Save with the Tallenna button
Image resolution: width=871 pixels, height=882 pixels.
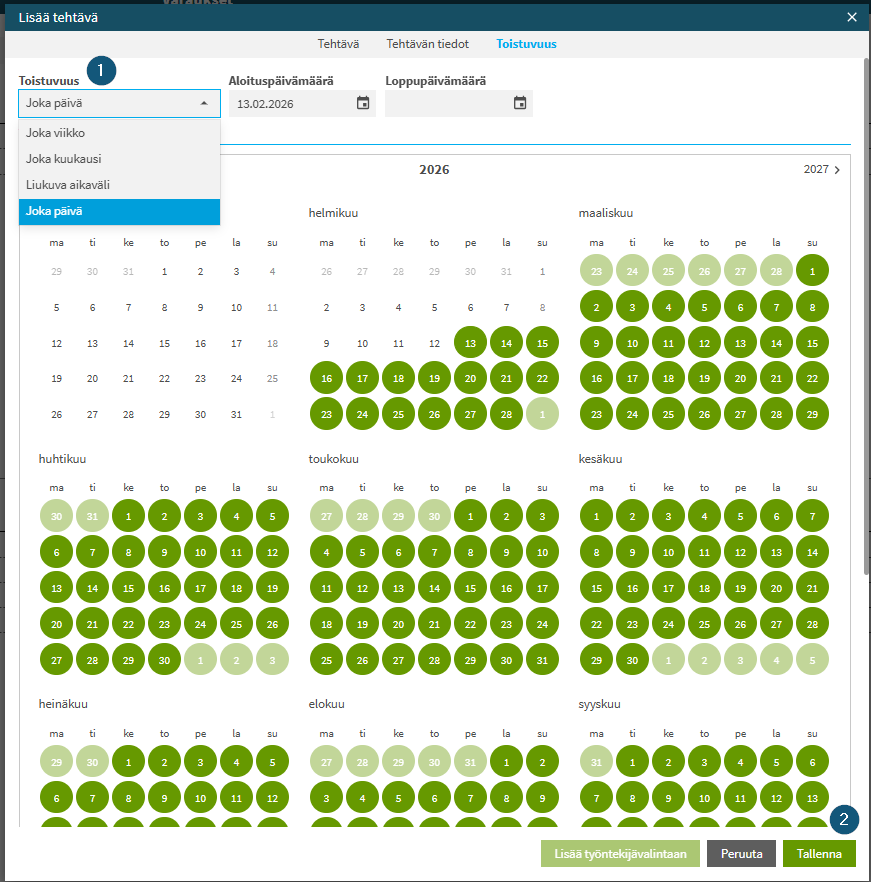(x=819, y=853)
